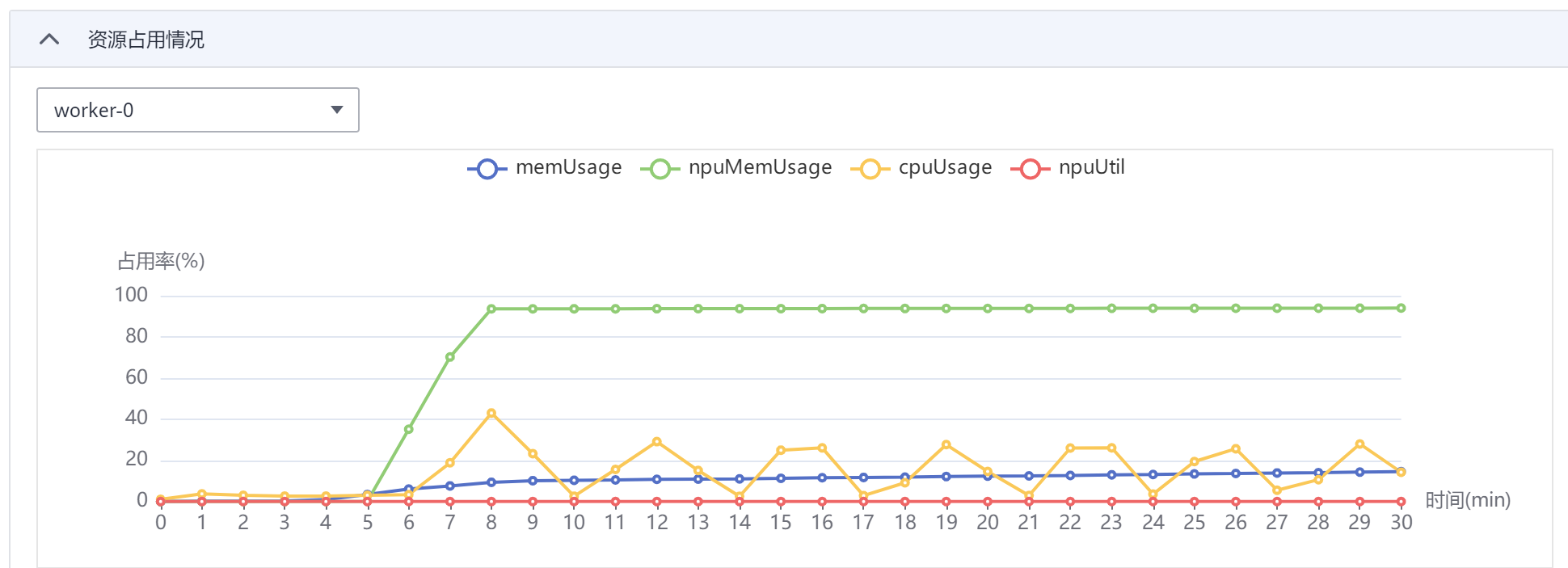Click cpuUsage data point at minute 19
This screenshot has height=568, width=1568.
coord(946,445)
